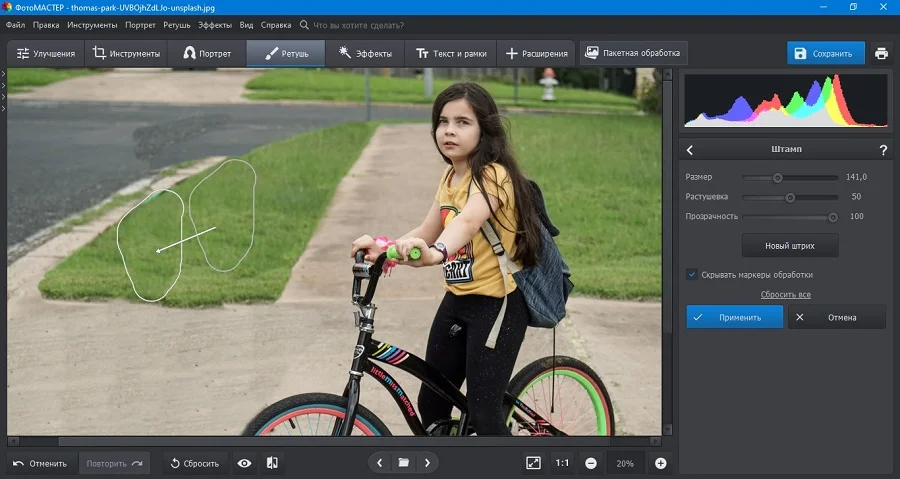Screen dimensions: 900x479
Task: Open the before/after compare view icon
Action: point(272,463)
